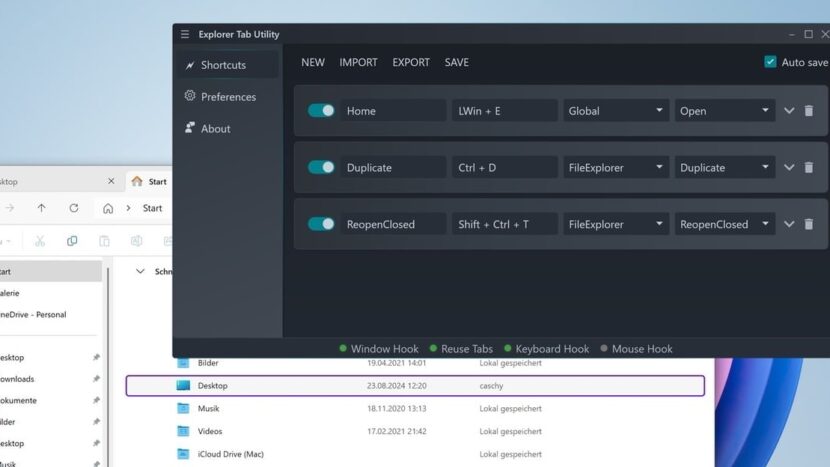Disable the Home shortcut toggle
The width and height of the screenshot is (830, 467).
321,111
